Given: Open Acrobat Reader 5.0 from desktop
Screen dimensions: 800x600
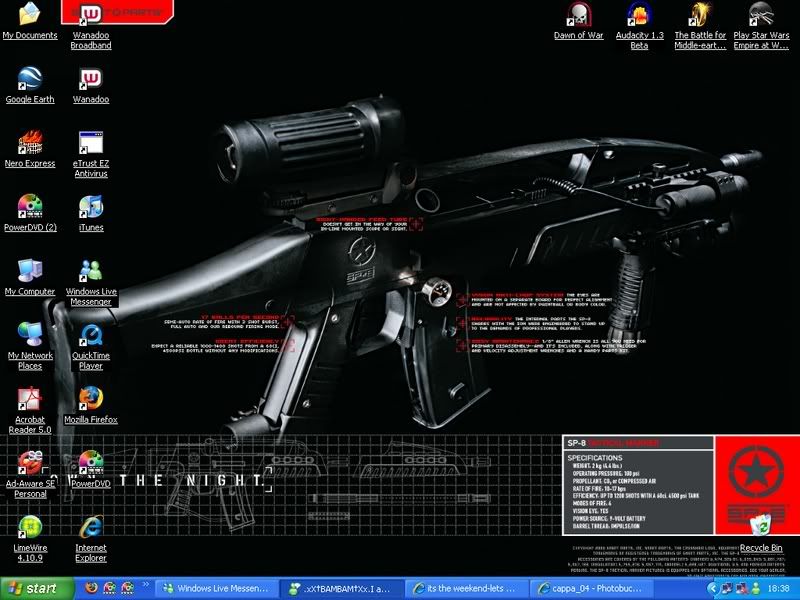Looking at the screenshot, I should pos(30,411).
